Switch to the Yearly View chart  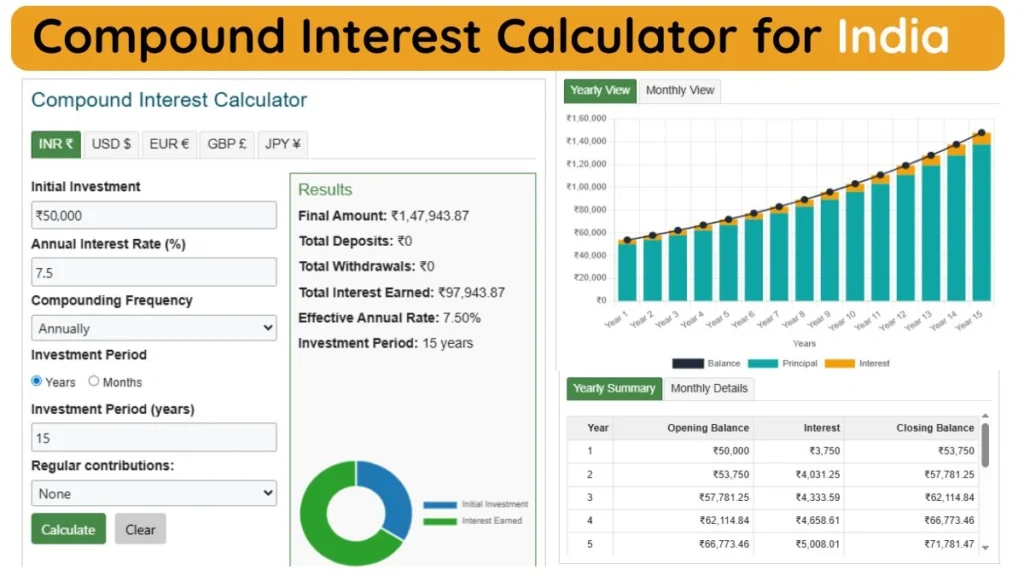click(x=599, y=90)
